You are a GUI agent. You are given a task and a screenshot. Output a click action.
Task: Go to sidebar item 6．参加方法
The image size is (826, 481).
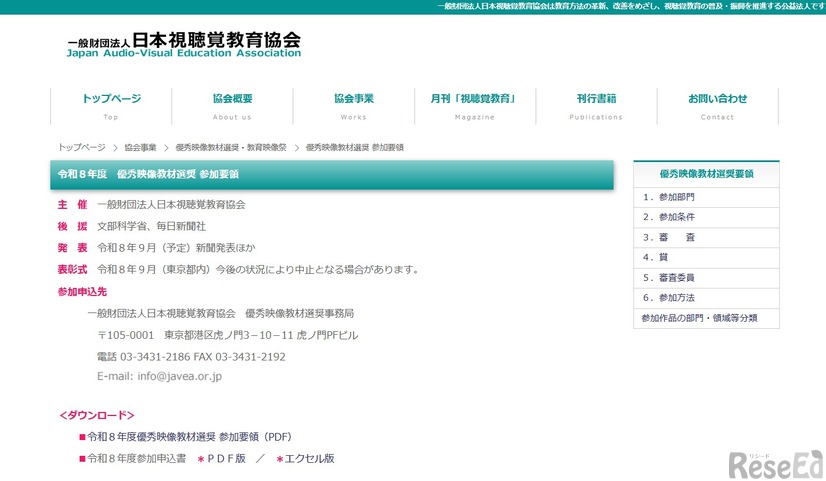tap(706, 298)
